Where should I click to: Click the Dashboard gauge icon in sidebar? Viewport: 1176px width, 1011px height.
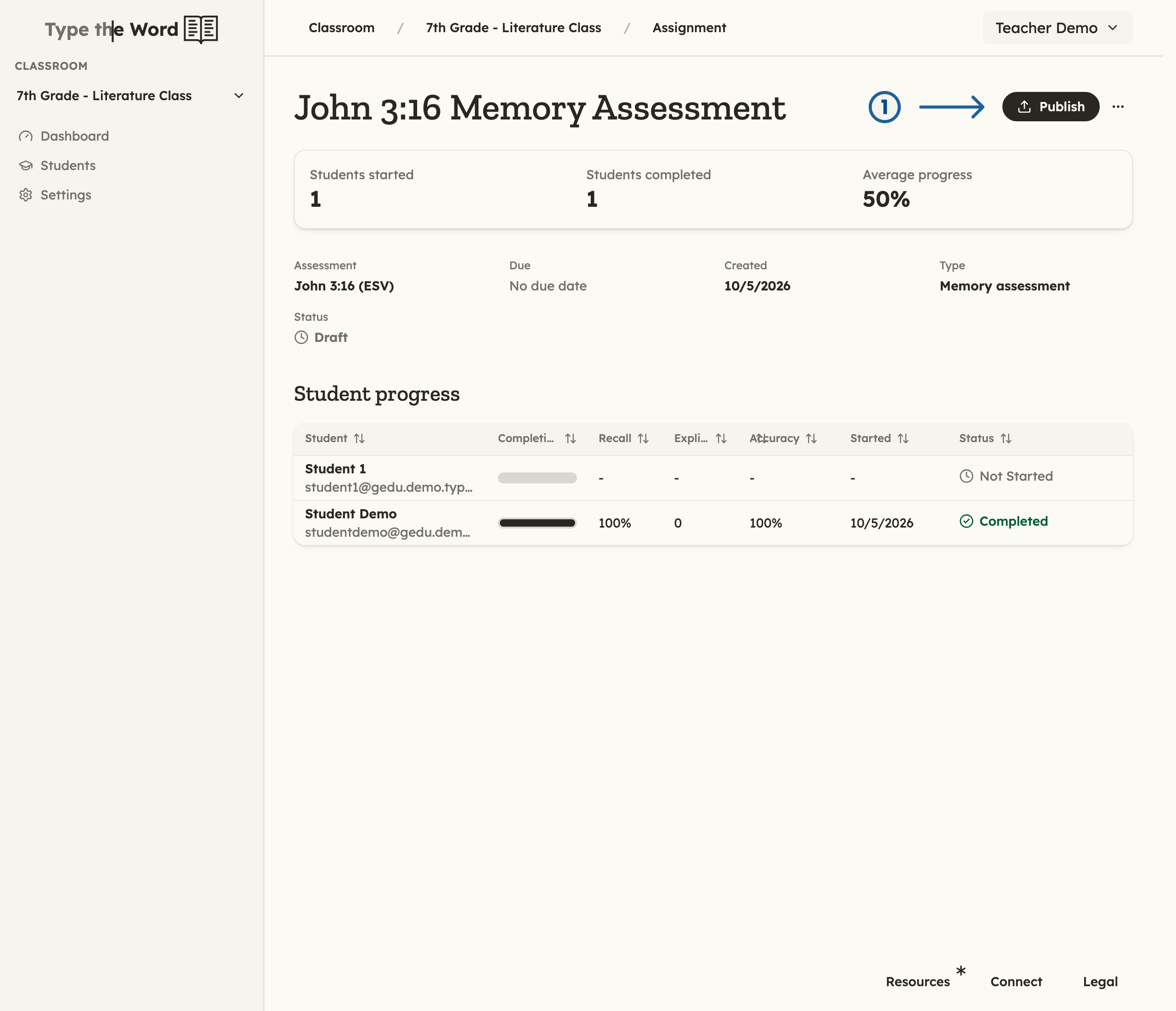(x=26, y=136)
